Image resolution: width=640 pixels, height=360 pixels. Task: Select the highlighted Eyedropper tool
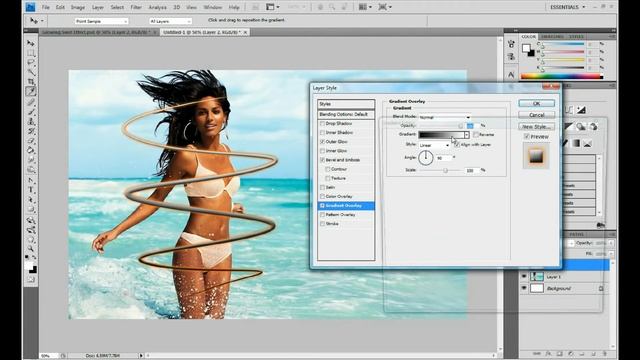(31, 91)
